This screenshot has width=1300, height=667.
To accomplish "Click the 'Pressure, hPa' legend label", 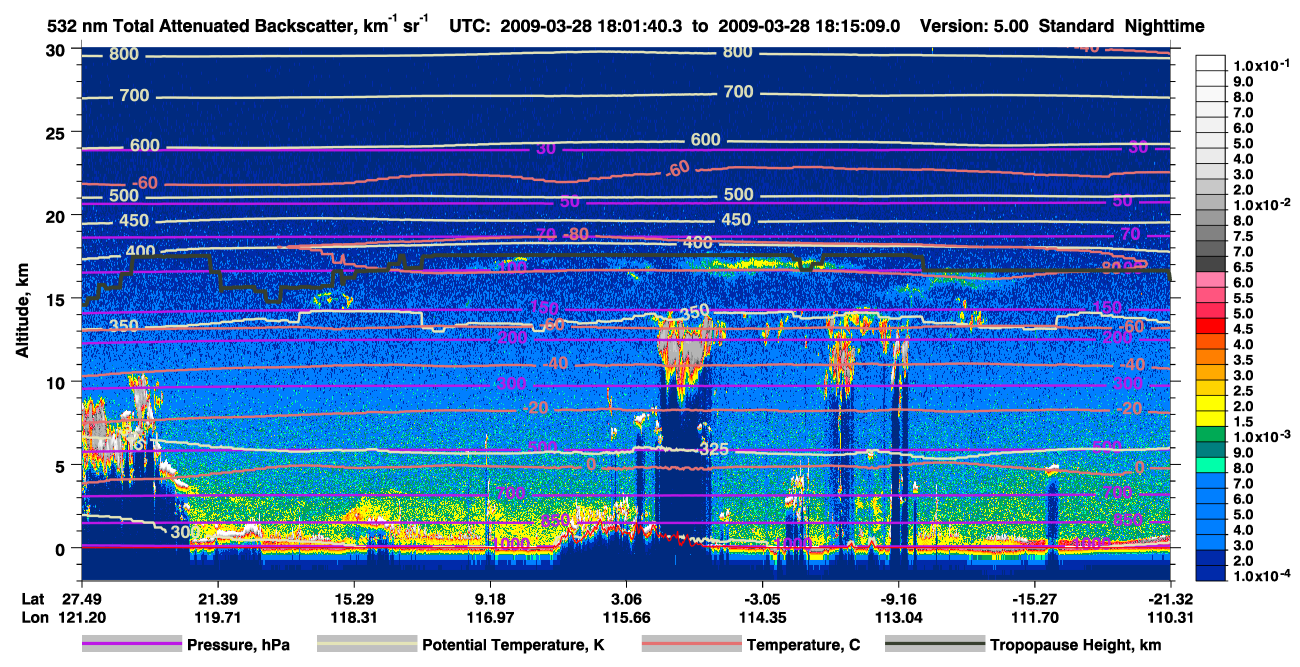I will coord(239,645).
